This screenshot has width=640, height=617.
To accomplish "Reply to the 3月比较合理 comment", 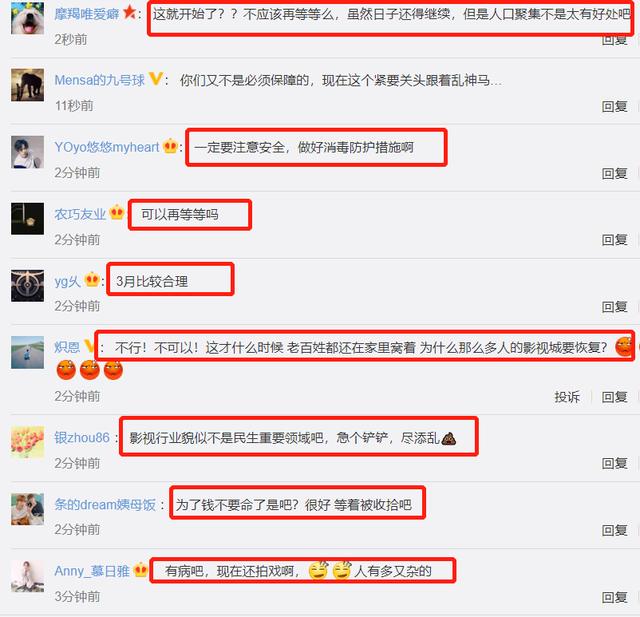I will click(x=614, y=307).
